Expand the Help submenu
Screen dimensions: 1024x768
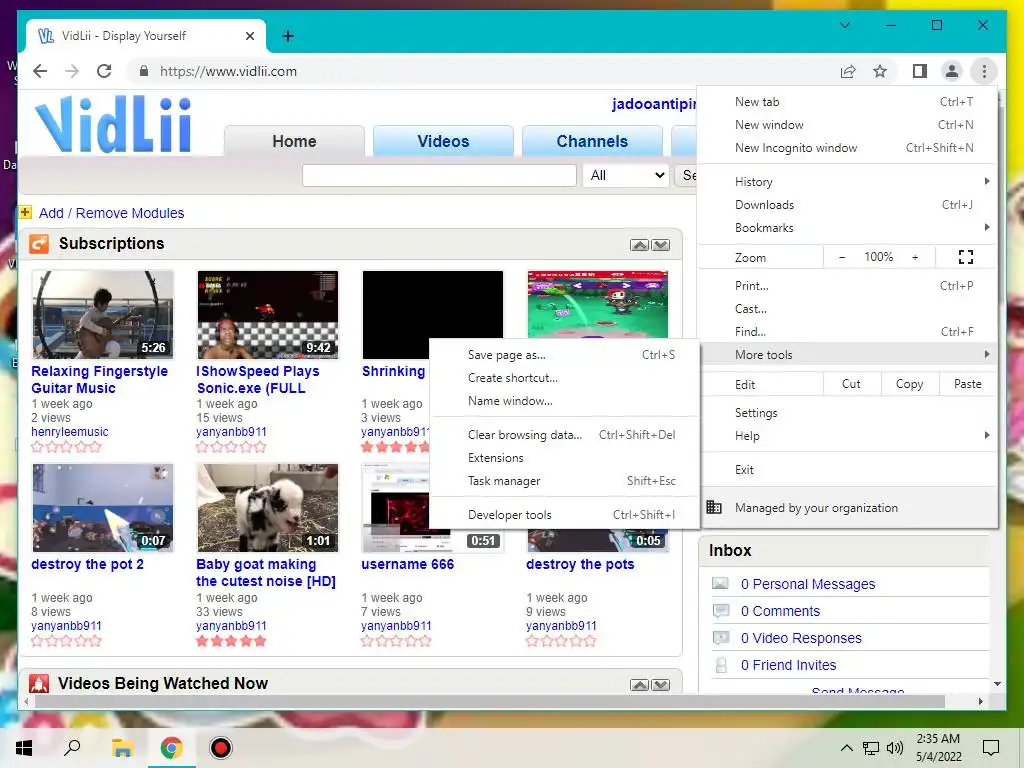(x=846, y=436)
